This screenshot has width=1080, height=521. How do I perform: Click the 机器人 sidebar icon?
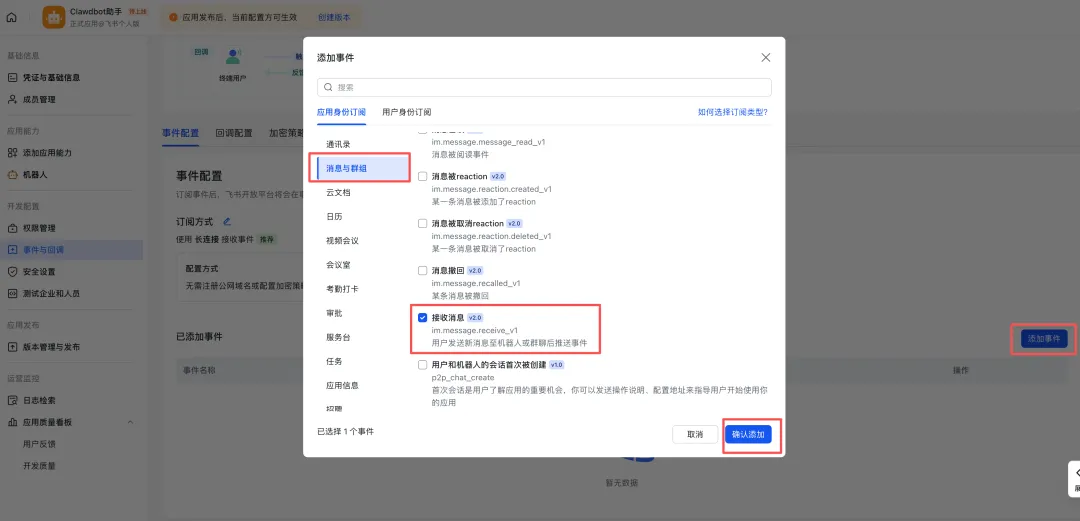click(12, 174)
